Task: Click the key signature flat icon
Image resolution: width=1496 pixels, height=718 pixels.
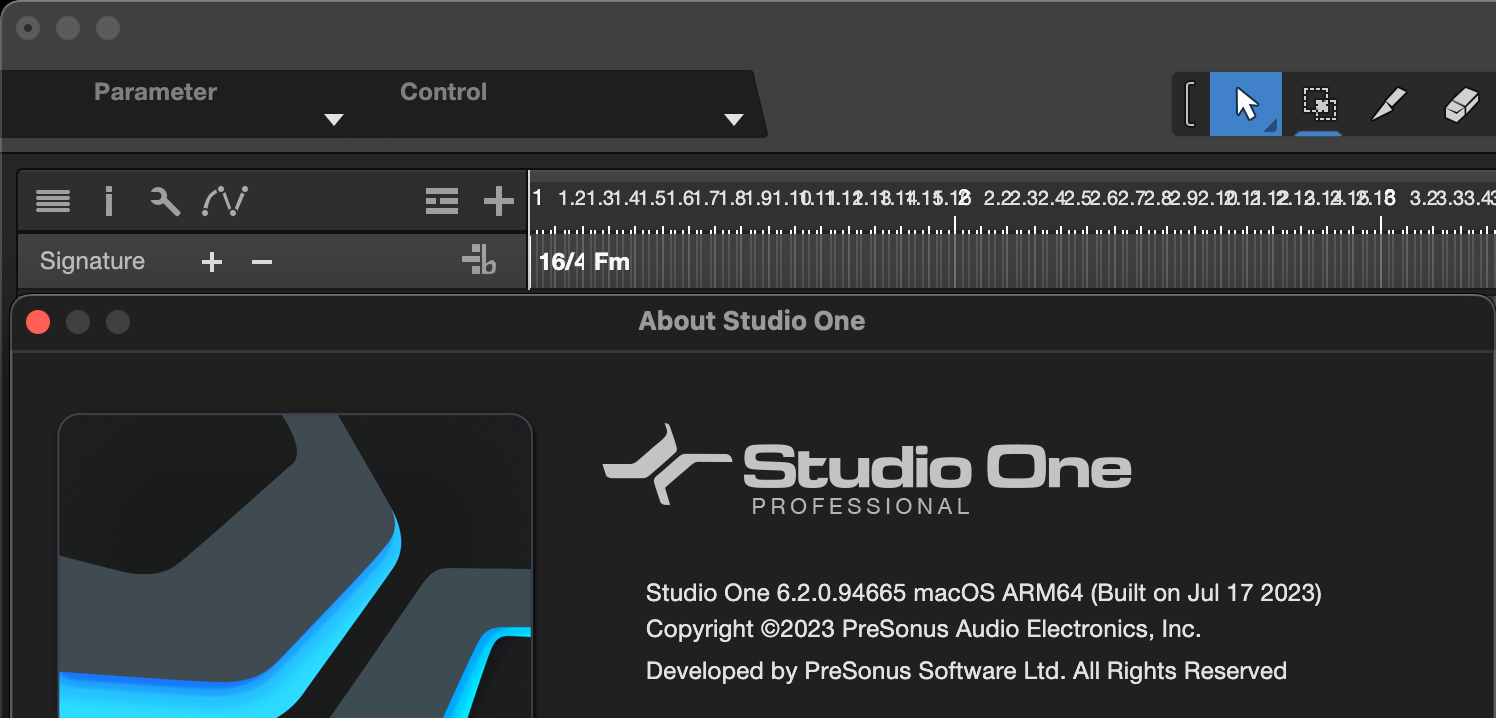Action: pos(480,262)
